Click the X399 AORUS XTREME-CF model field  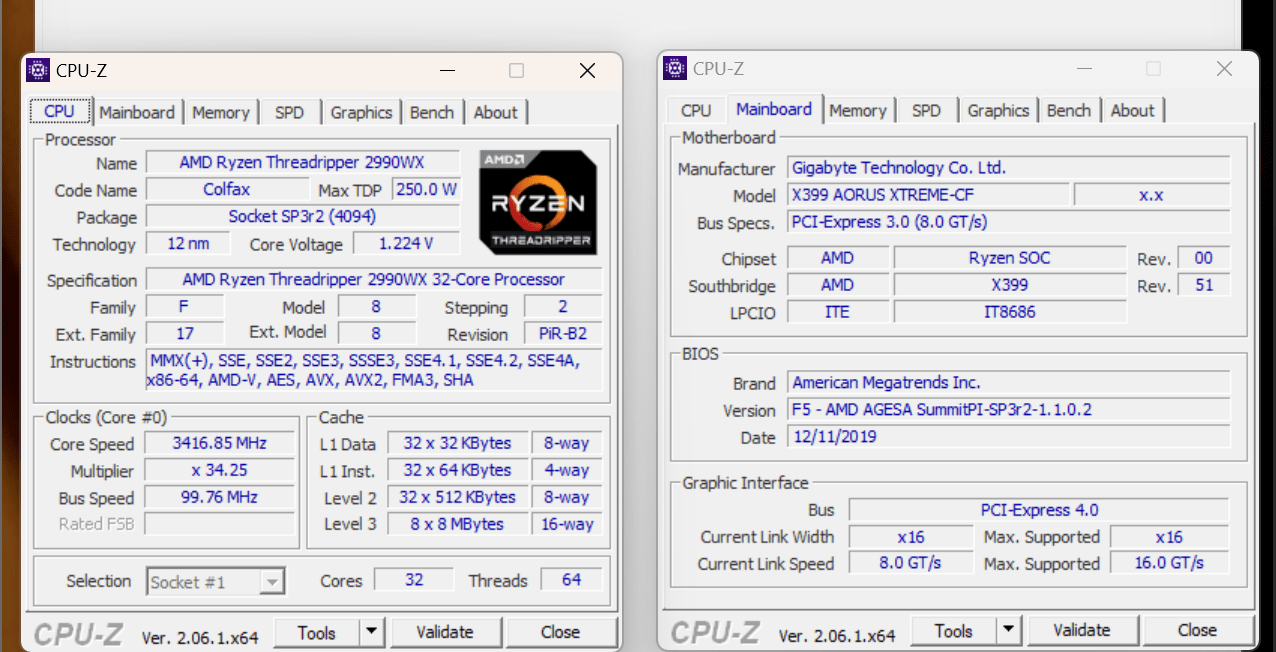(x=928, y=194)
